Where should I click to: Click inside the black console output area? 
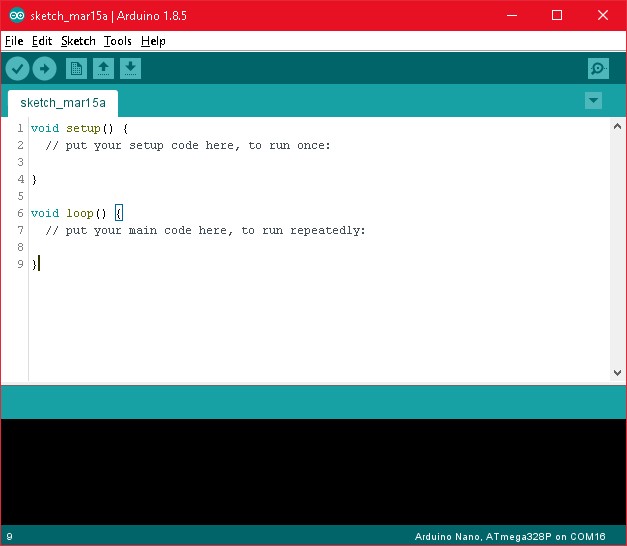point(314,472)
